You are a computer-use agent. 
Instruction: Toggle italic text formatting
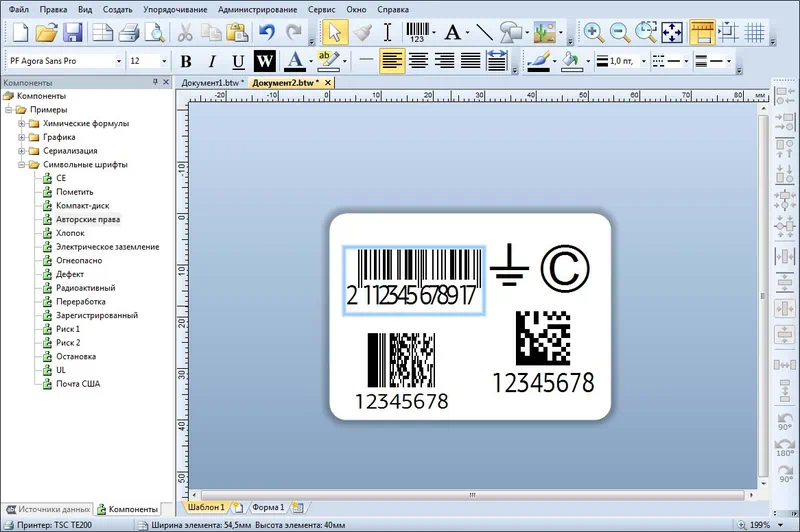212,61
